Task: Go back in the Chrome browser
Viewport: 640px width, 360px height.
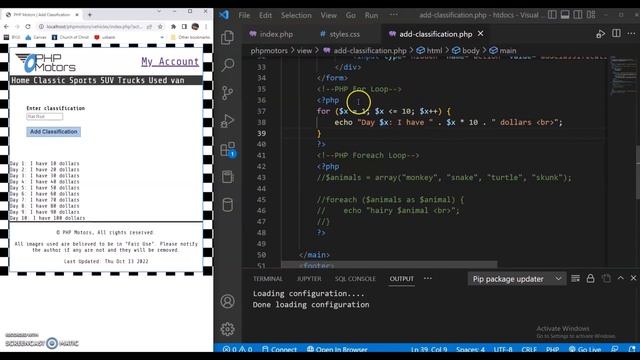Action: (6, 27)
